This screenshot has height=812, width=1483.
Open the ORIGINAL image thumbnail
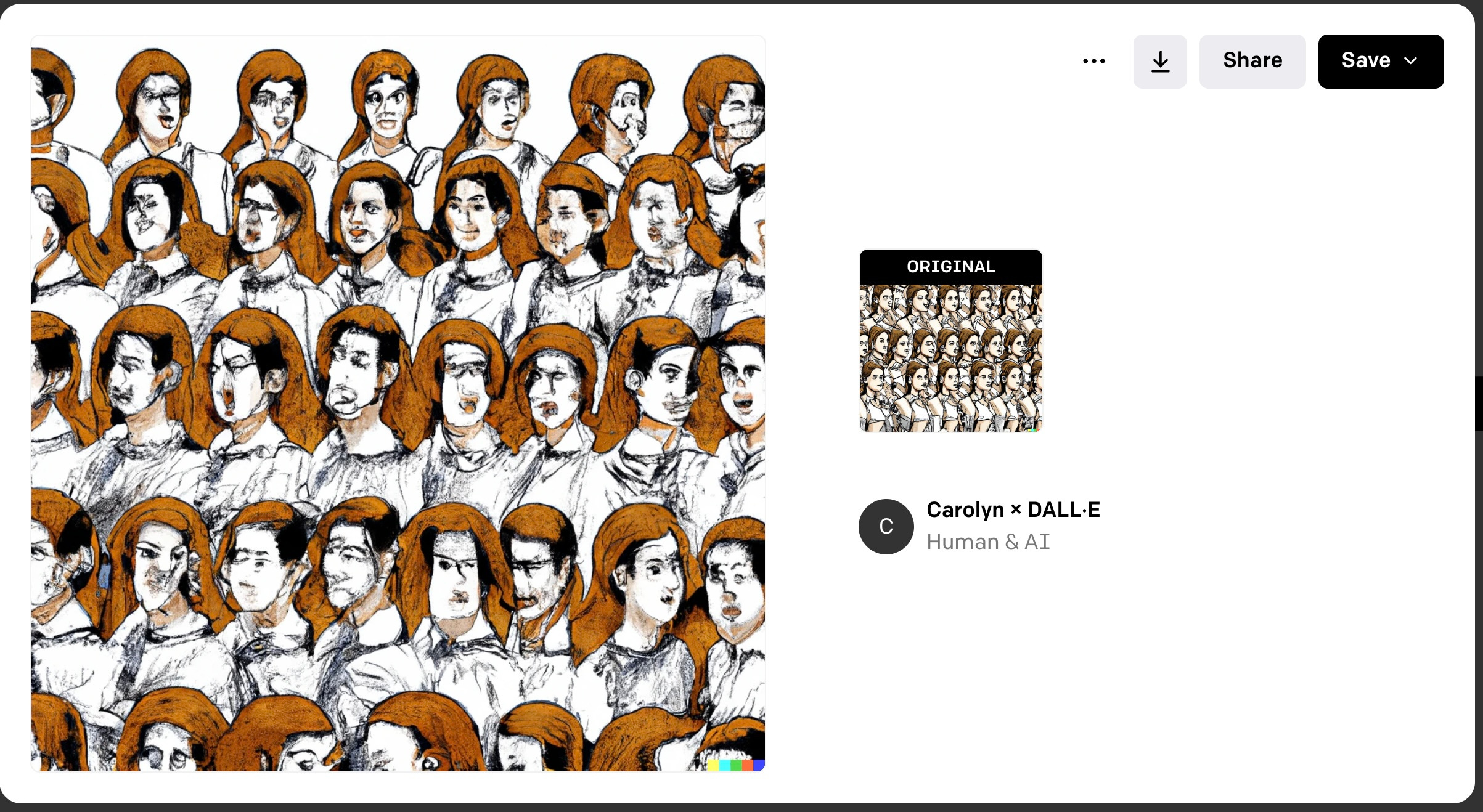point(950,357)
